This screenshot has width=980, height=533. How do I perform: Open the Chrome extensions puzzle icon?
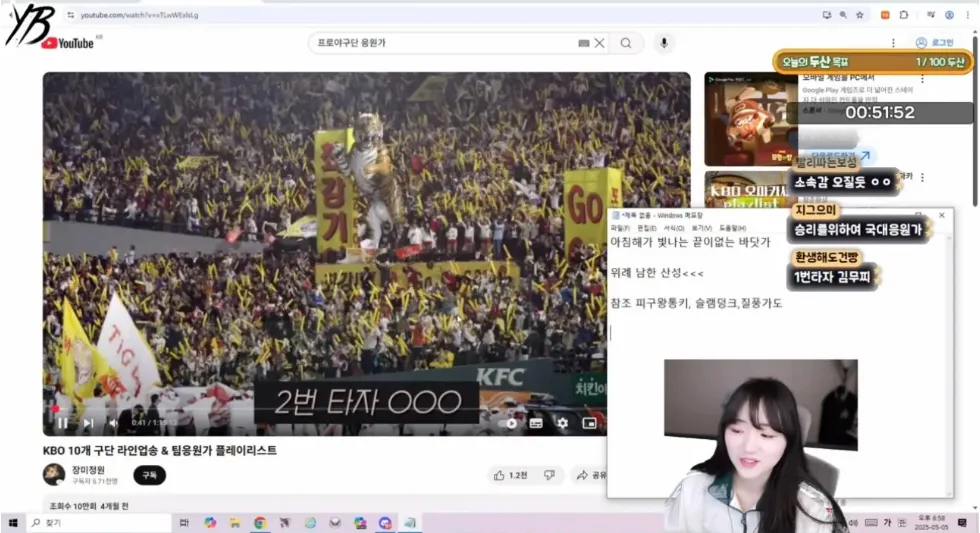pos(904,15)
